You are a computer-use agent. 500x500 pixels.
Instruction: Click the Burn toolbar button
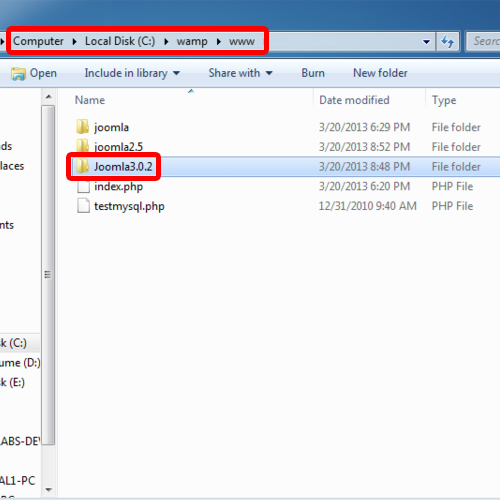313,73
